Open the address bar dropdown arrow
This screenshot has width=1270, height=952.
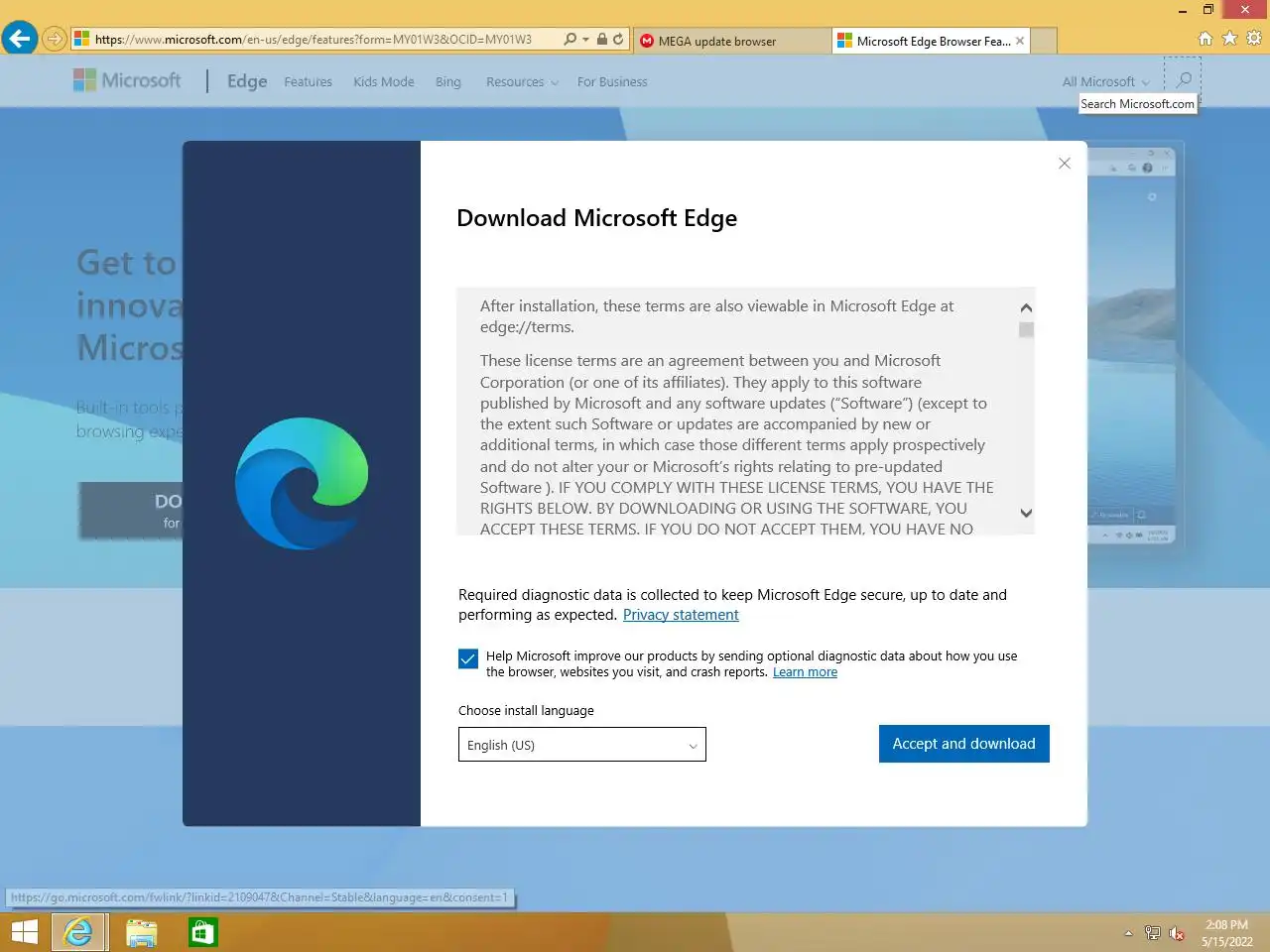tap(585, 40)
